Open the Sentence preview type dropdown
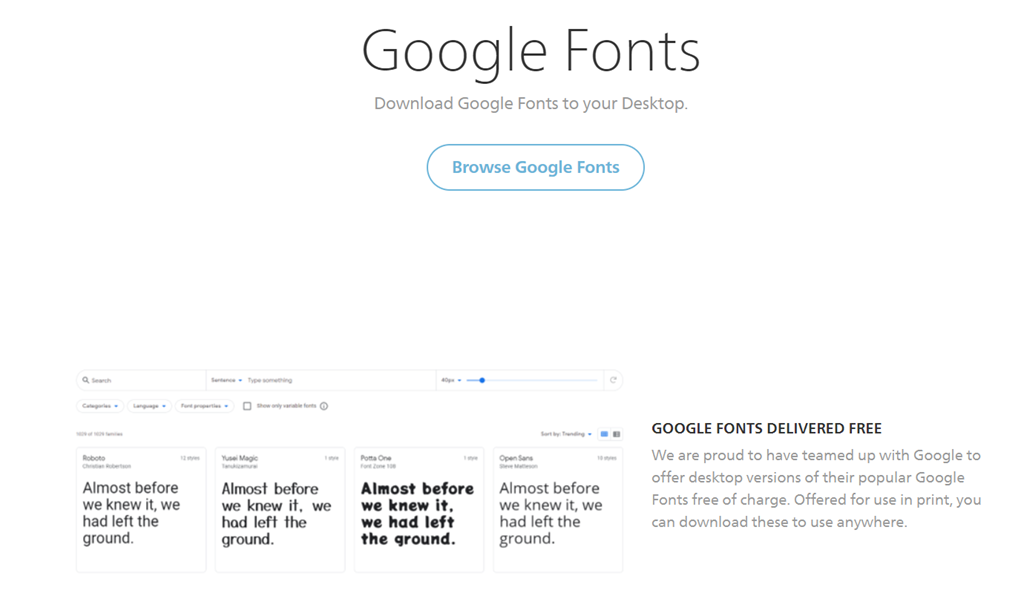This screenshot has width=1024, height=596. [226, 380]
